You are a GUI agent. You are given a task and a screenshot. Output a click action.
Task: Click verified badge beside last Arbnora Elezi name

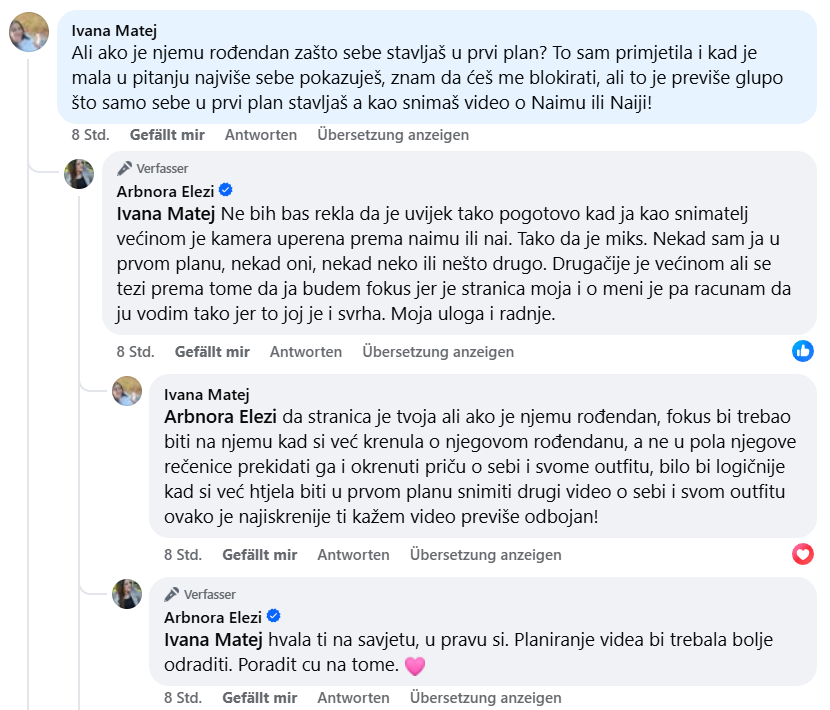click(274, 616)
